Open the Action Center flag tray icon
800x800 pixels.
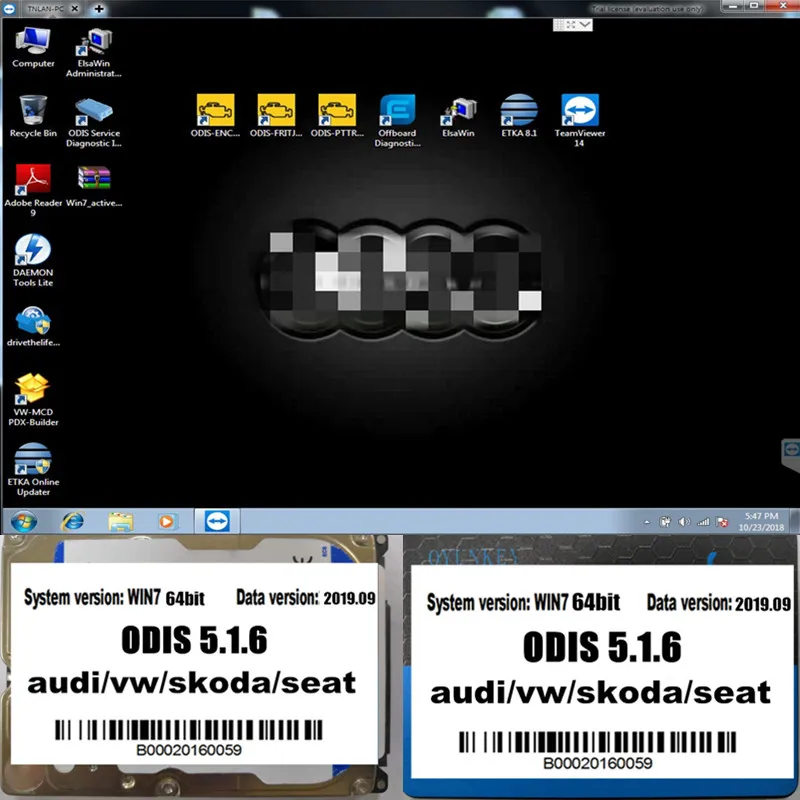pyautogui.click(x=722, y=521)
